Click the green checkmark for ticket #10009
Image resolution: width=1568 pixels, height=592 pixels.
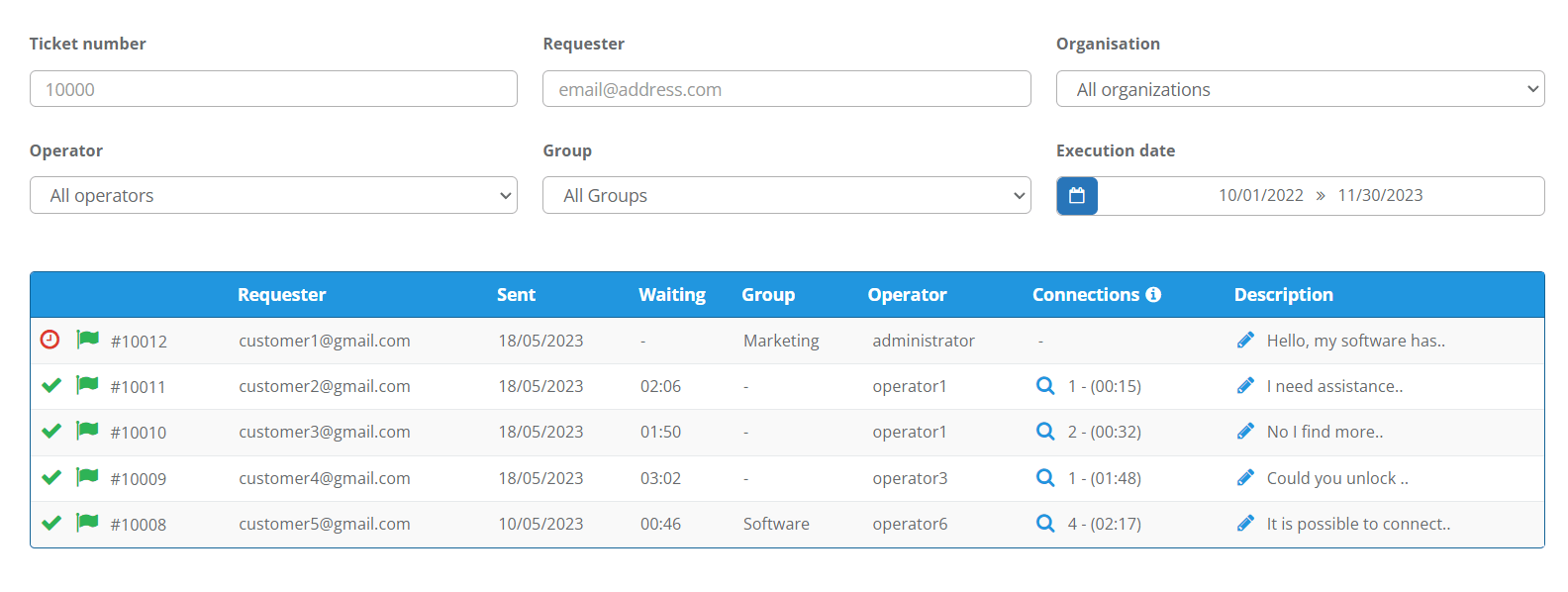[51, 477]
